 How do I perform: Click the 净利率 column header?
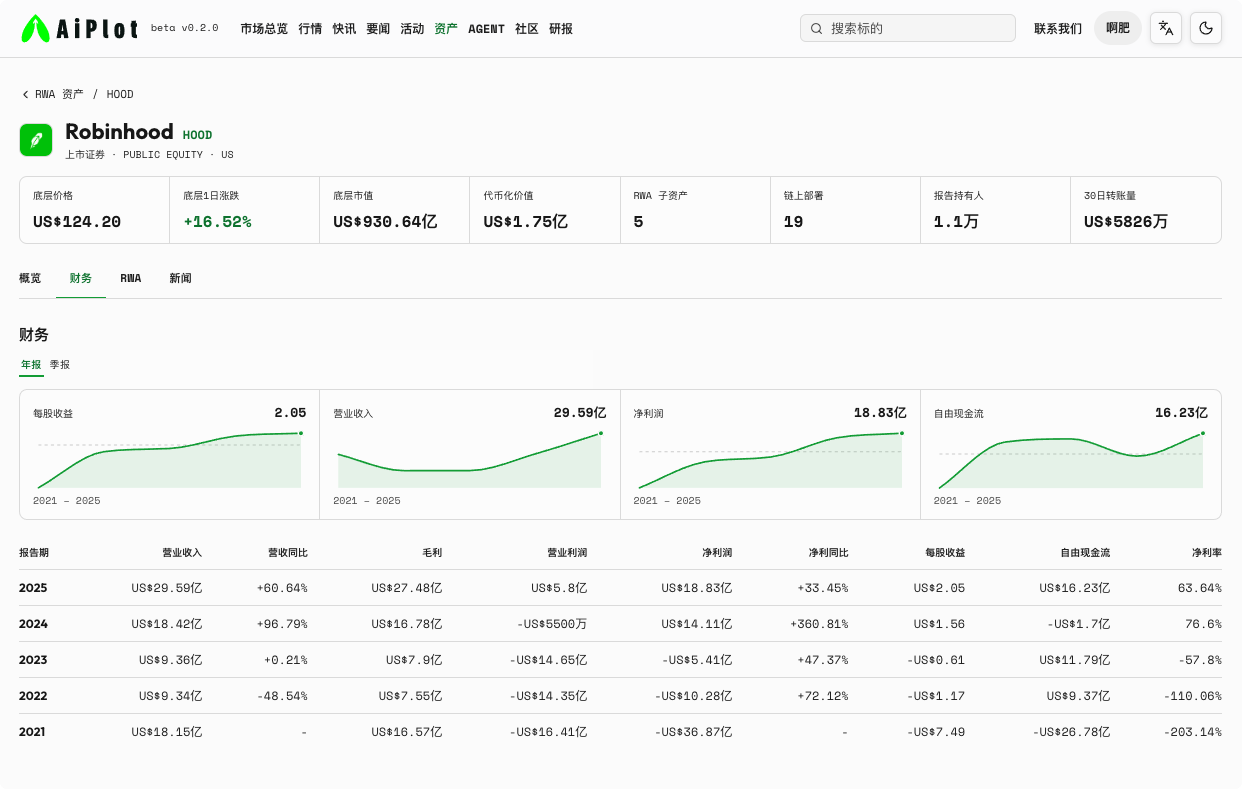point(1206,552)
